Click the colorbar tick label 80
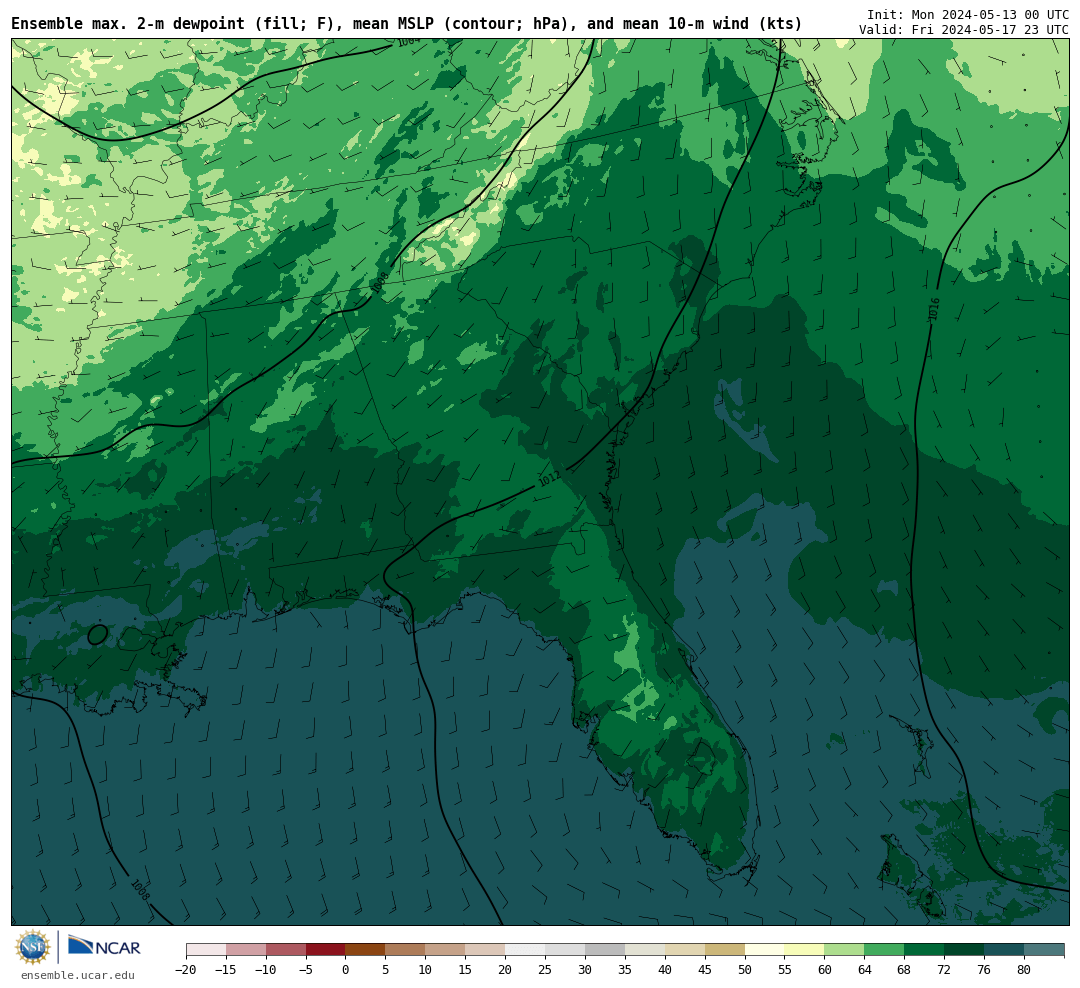The width and height of the screenshot is (1080, 988). [1024, 970]
